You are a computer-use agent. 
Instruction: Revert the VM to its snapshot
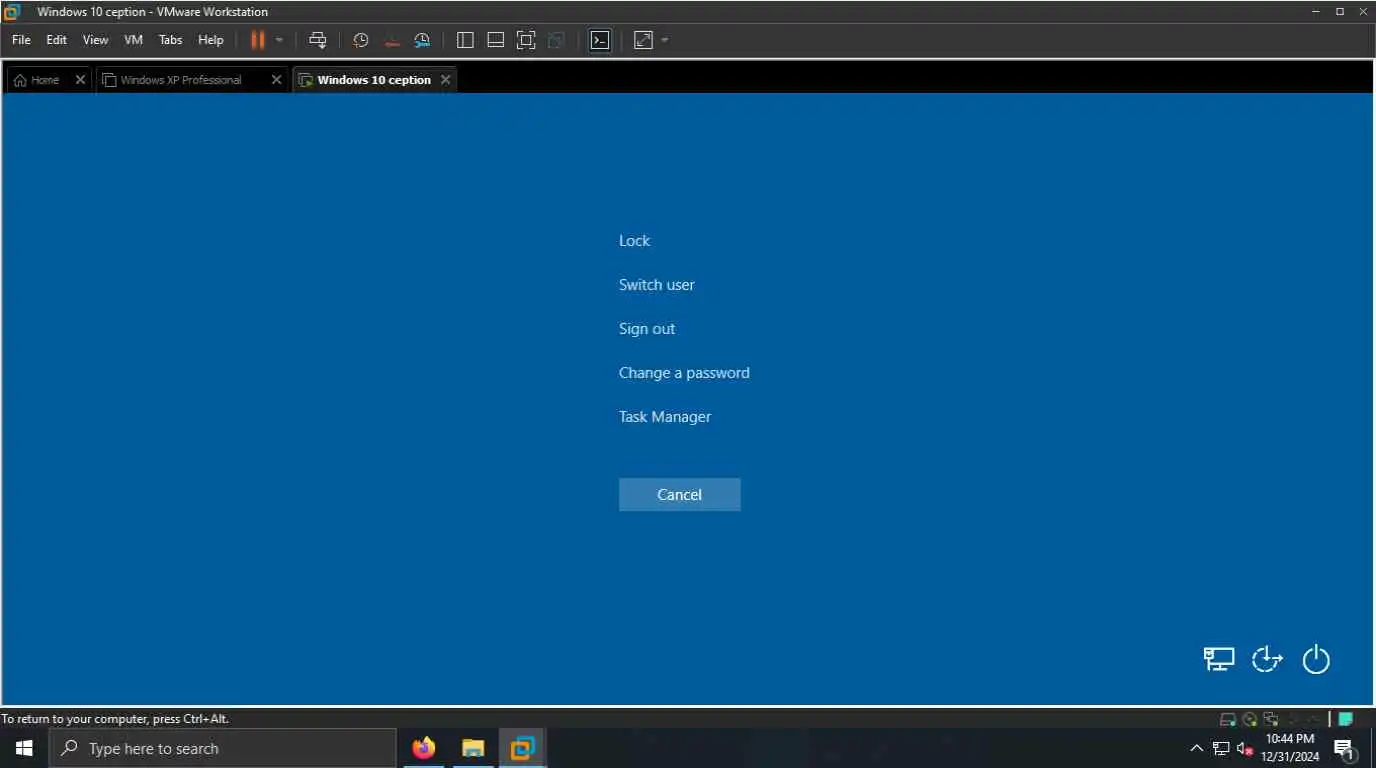[392, 40]
